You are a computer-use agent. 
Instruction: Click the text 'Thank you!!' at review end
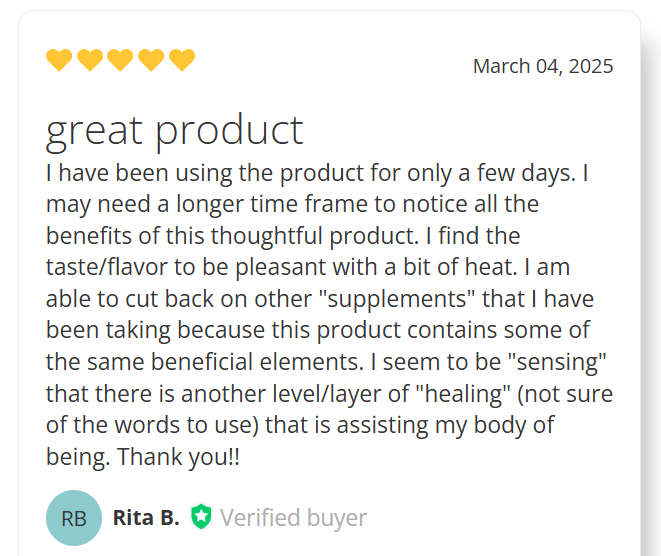tap(178, 457)
